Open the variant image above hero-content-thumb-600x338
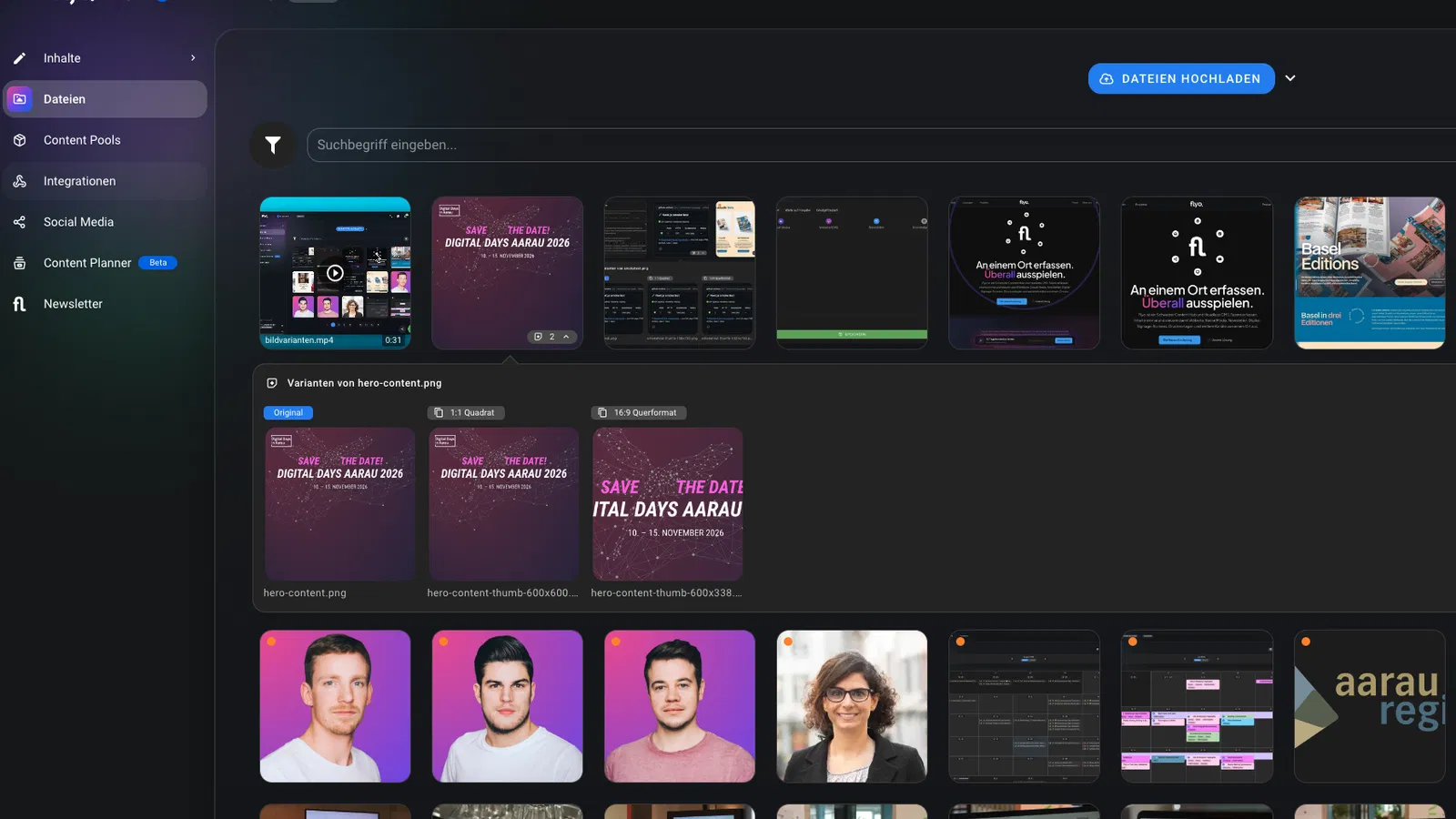The height and width of the screenshot is (819, 1456). 667,504
